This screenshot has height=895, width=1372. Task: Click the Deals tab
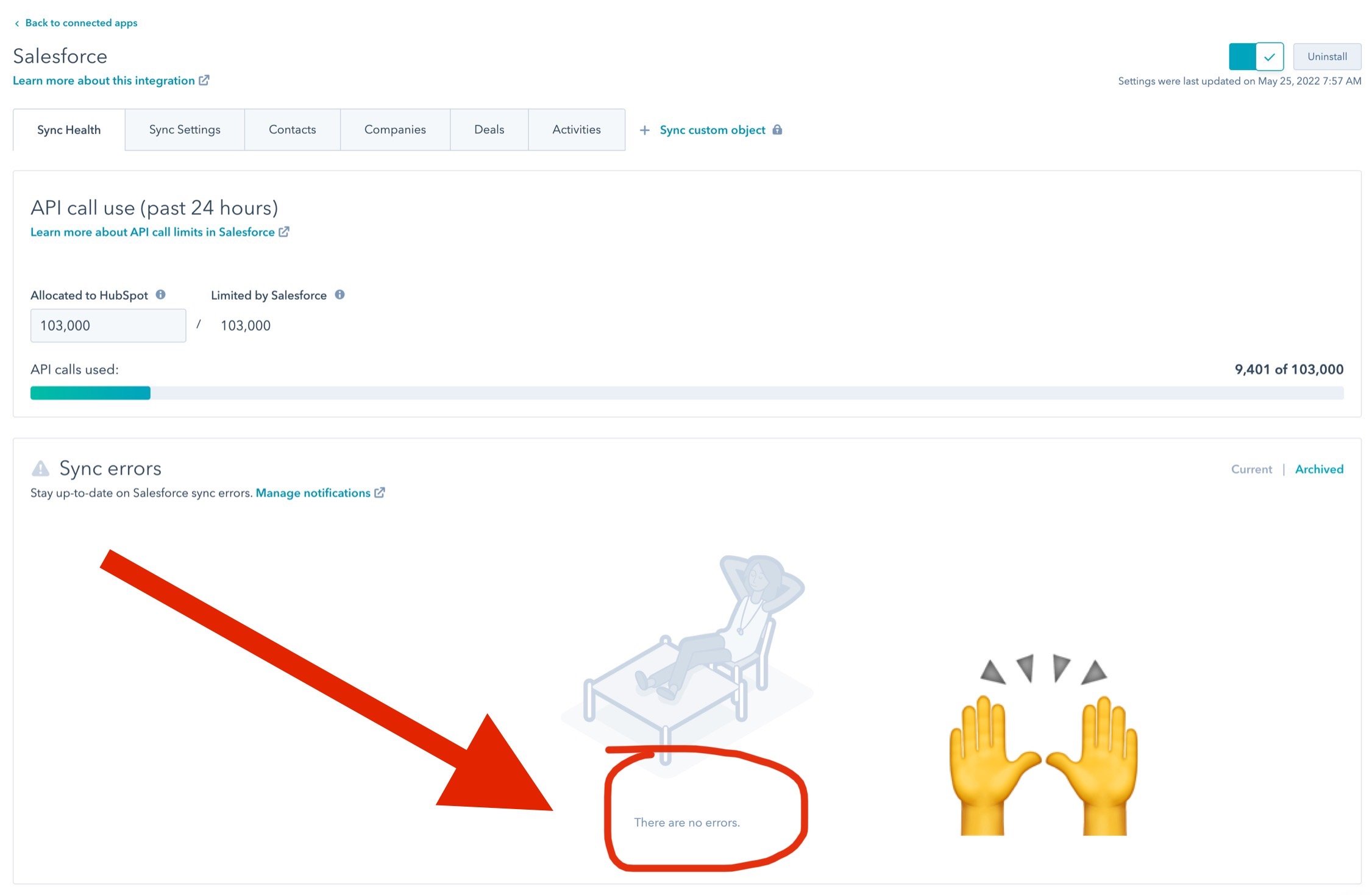(489, 129)
